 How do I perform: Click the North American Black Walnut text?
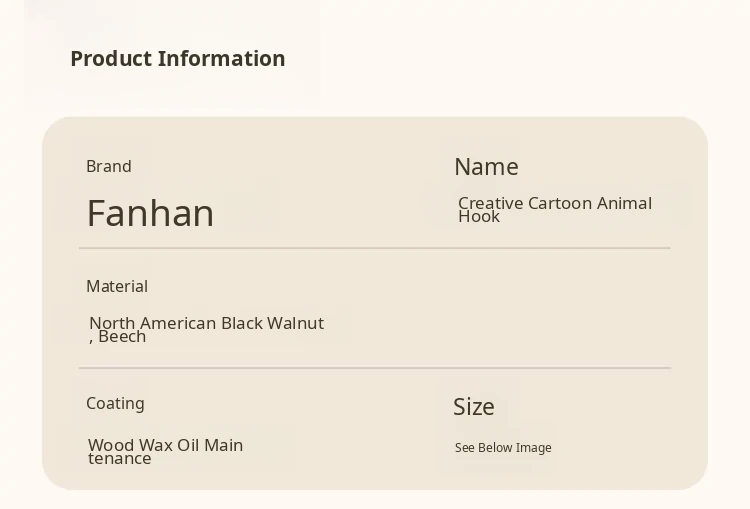[206, 323]
